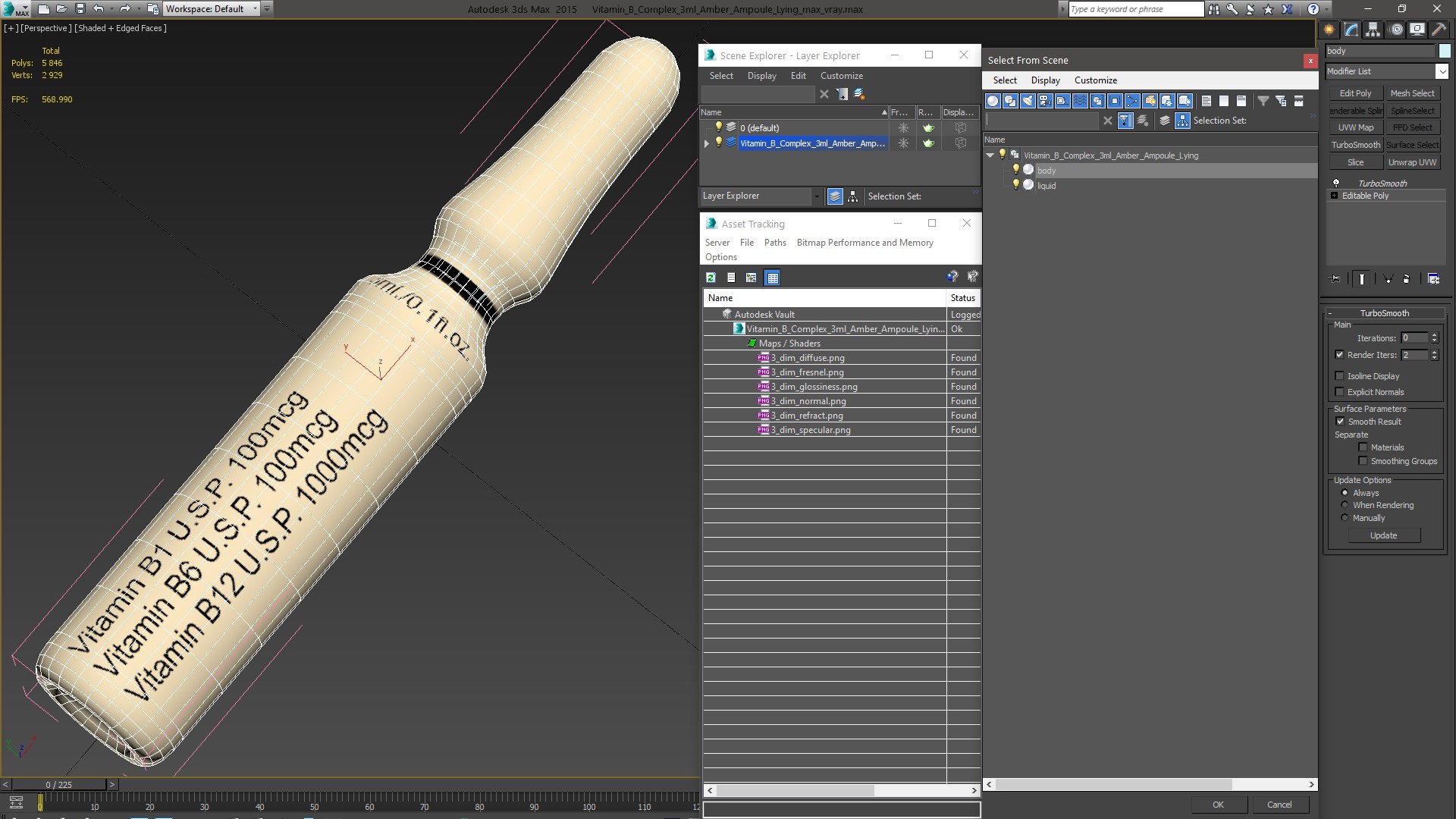Clear the Select From Scene search filter

[1108, 121]
